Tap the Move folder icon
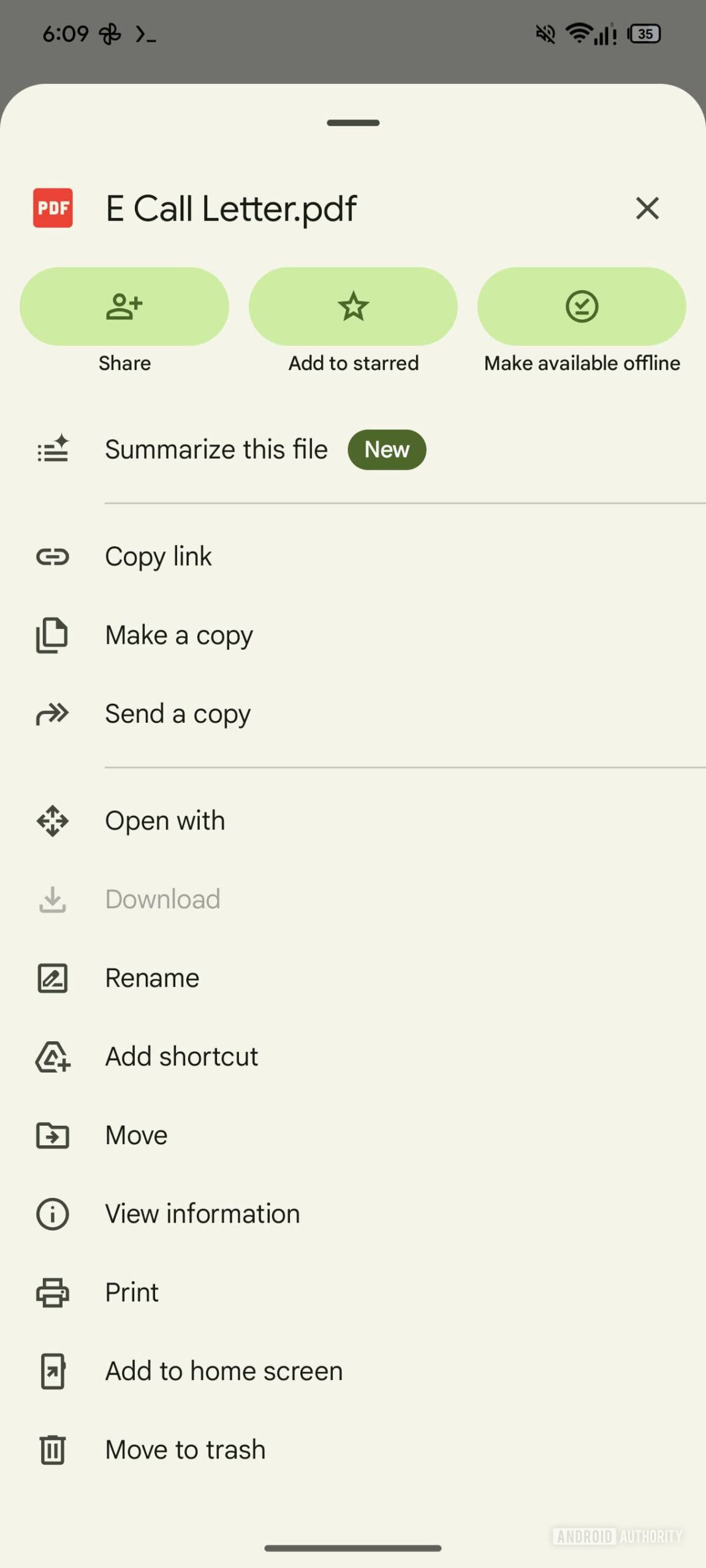This screenshot has height=1568, width=706. click(53, 1135)
